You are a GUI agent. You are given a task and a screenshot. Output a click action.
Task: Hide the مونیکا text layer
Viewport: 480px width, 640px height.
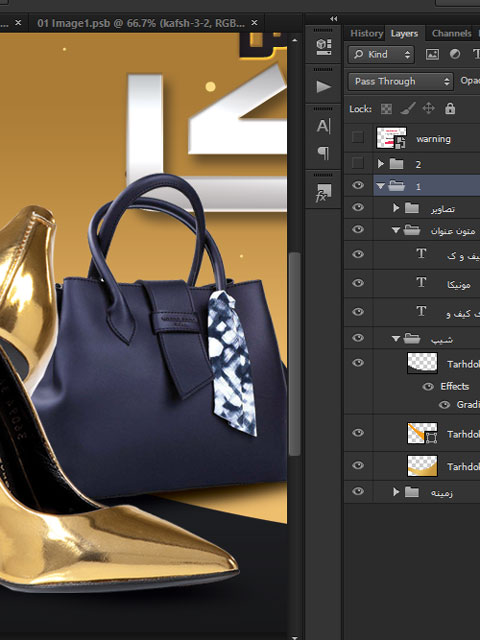pyautogui.click(x=358, y=283)
